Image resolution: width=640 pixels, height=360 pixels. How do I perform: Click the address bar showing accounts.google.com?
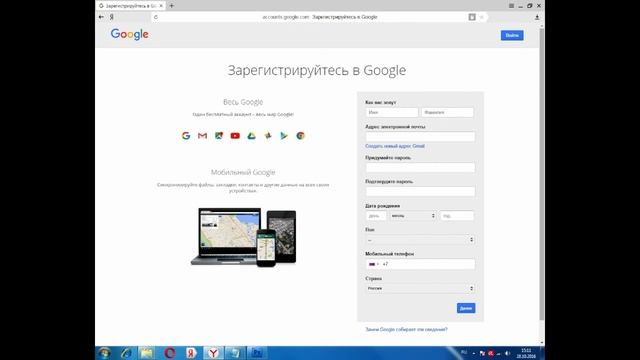click(x=320, y=17)
